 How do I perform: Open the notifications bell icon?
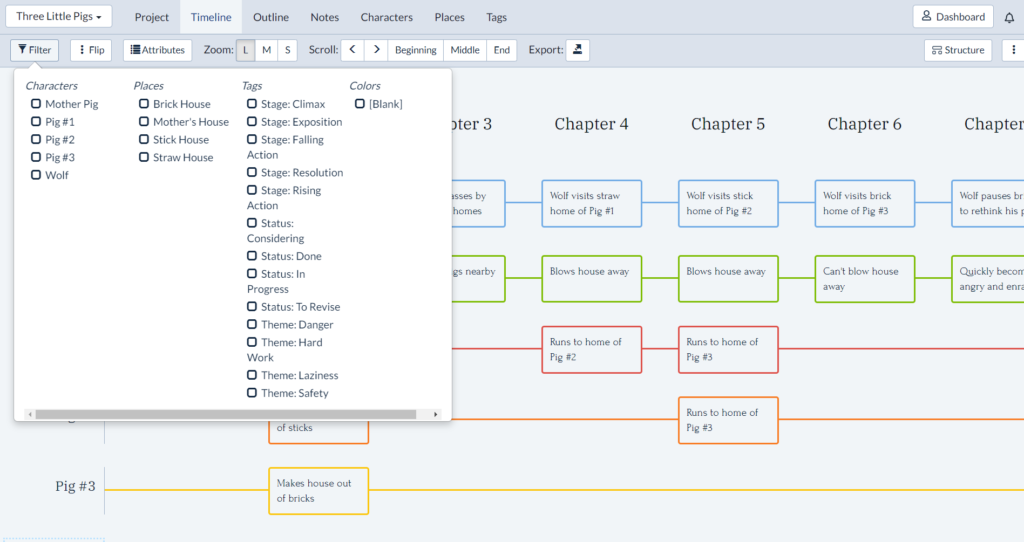pos(1009,17)
